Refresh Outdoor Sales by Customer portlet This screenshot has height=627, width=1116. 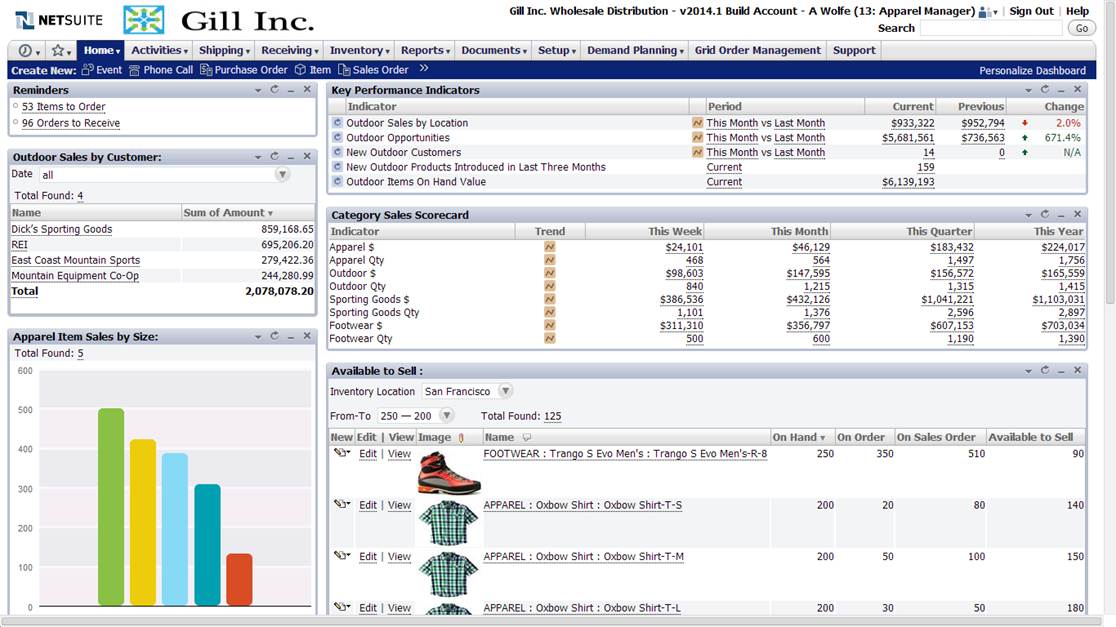pos(274,157)
